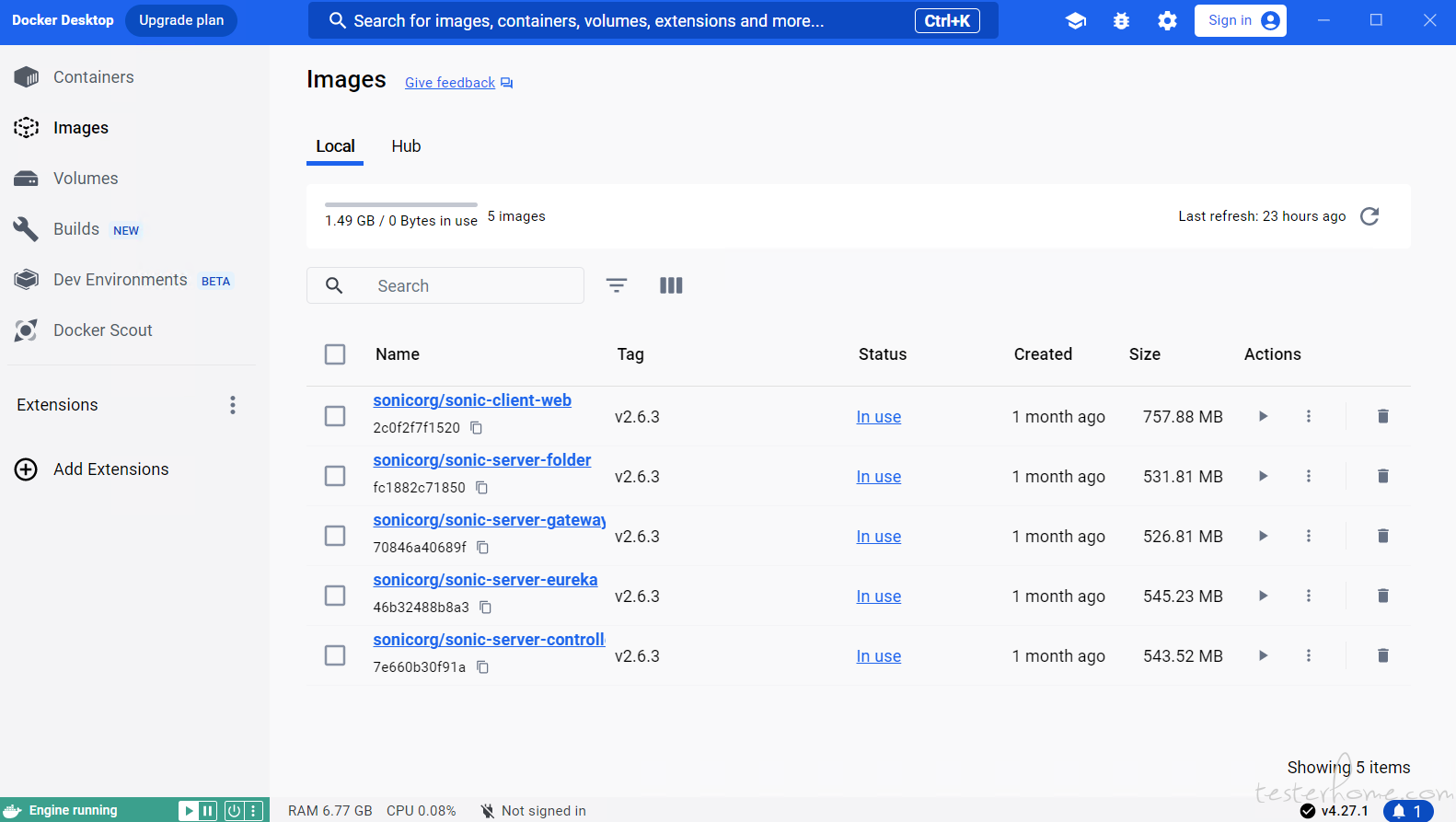Copy image ID fc1882c71850
1456x822 pixels.
pos(481,488)
